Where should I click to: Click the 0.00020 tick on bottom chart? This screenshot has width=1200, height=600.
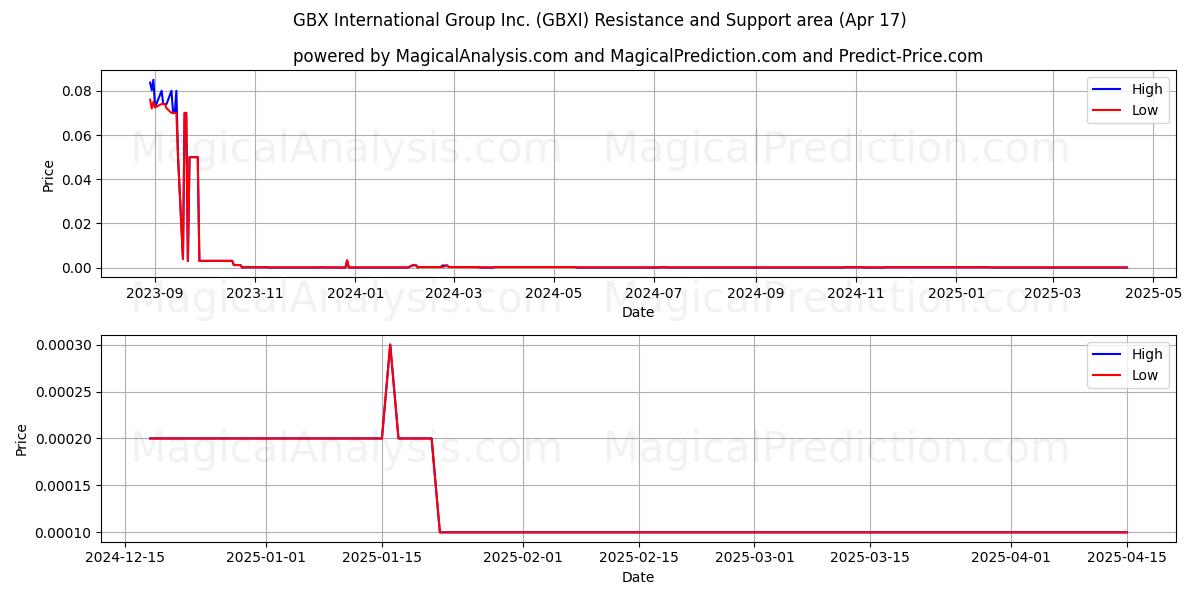point(64,438)
